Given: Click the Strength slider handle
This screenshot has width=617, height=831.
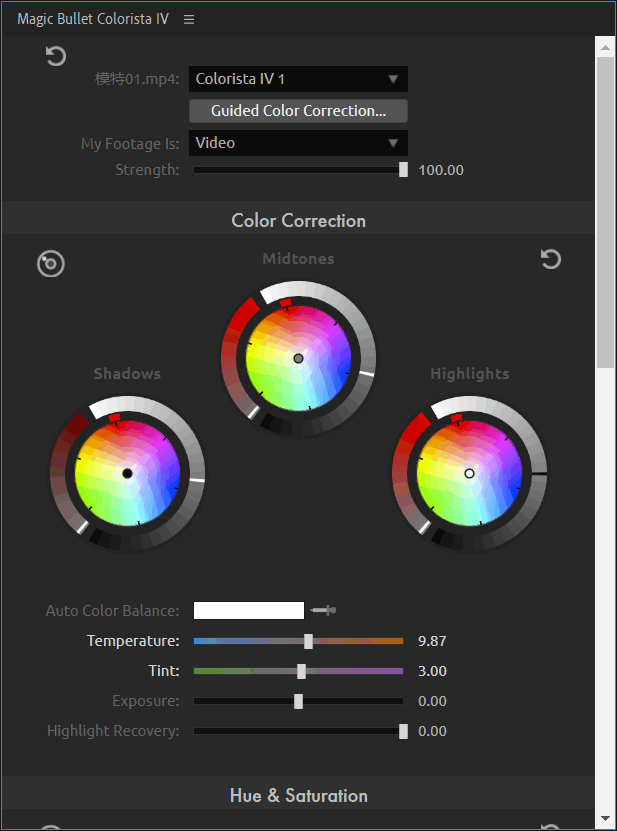Looking at the screenshot, I should tap(403, 170).
